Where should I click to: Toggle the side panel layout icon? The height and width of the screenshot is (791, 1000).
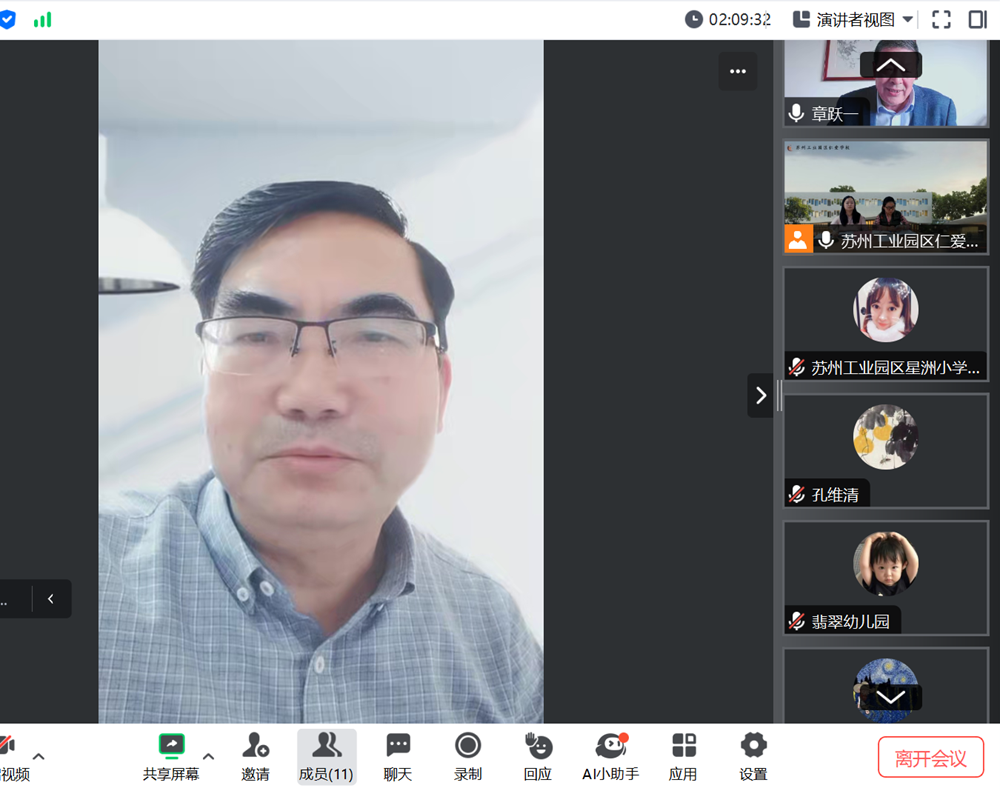click(977, 19)
